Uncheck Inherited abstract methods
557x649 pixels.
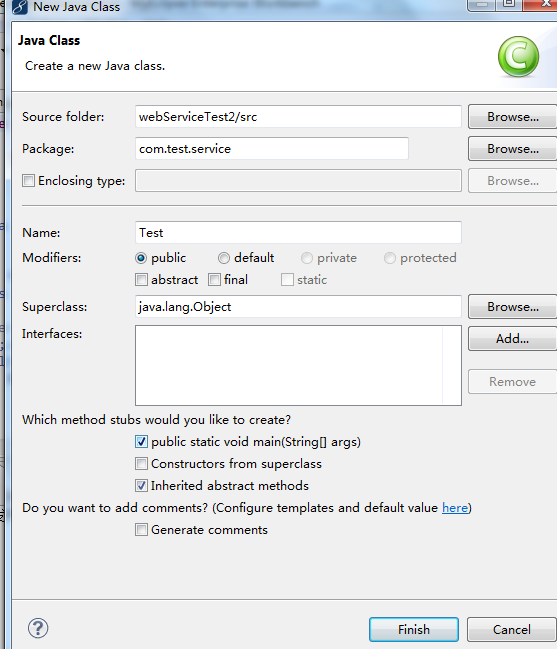click(x=141, y=486)
